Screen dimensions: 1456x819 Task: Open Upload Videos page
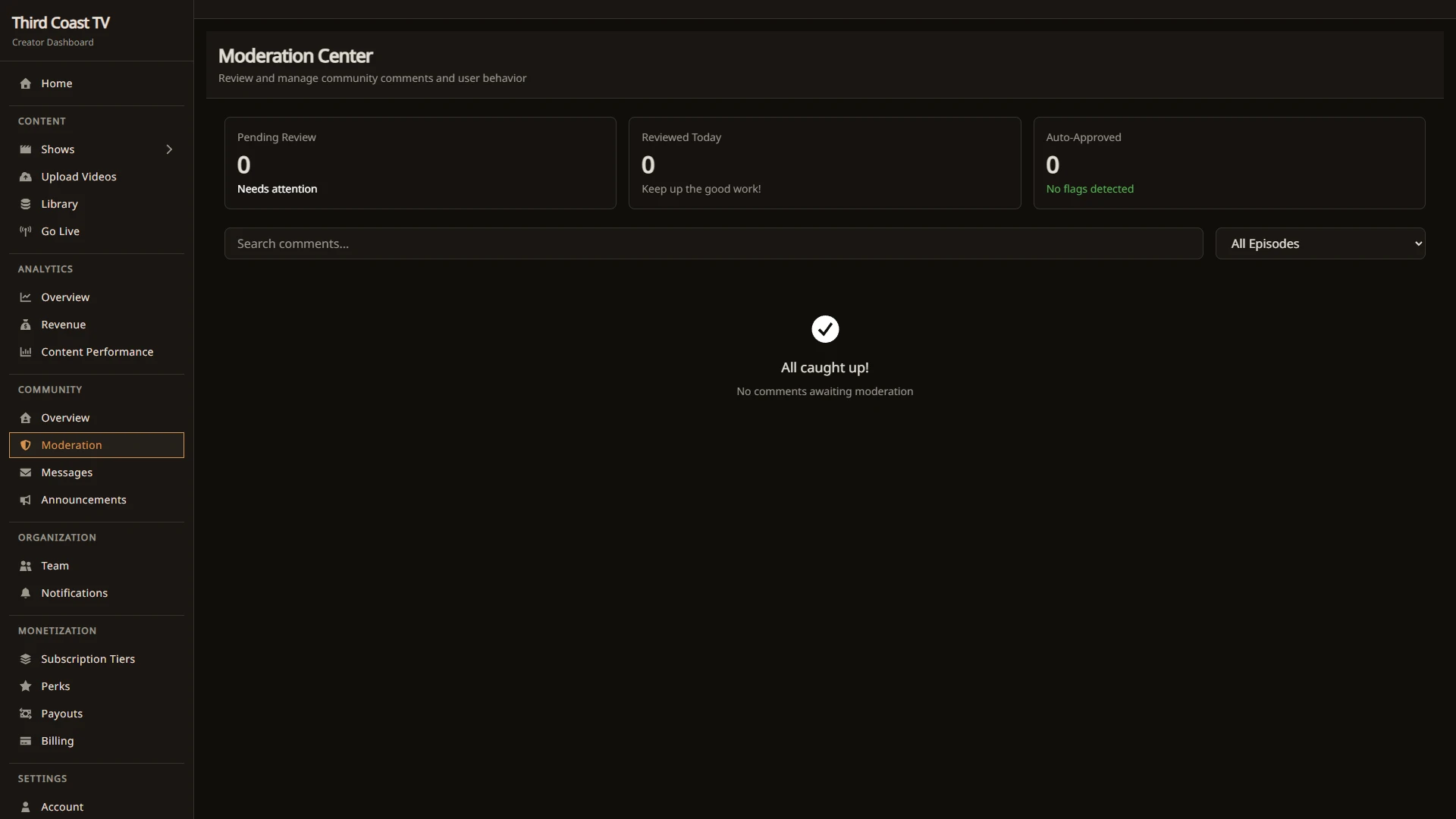pyautogui.click(x=96, y=177)
